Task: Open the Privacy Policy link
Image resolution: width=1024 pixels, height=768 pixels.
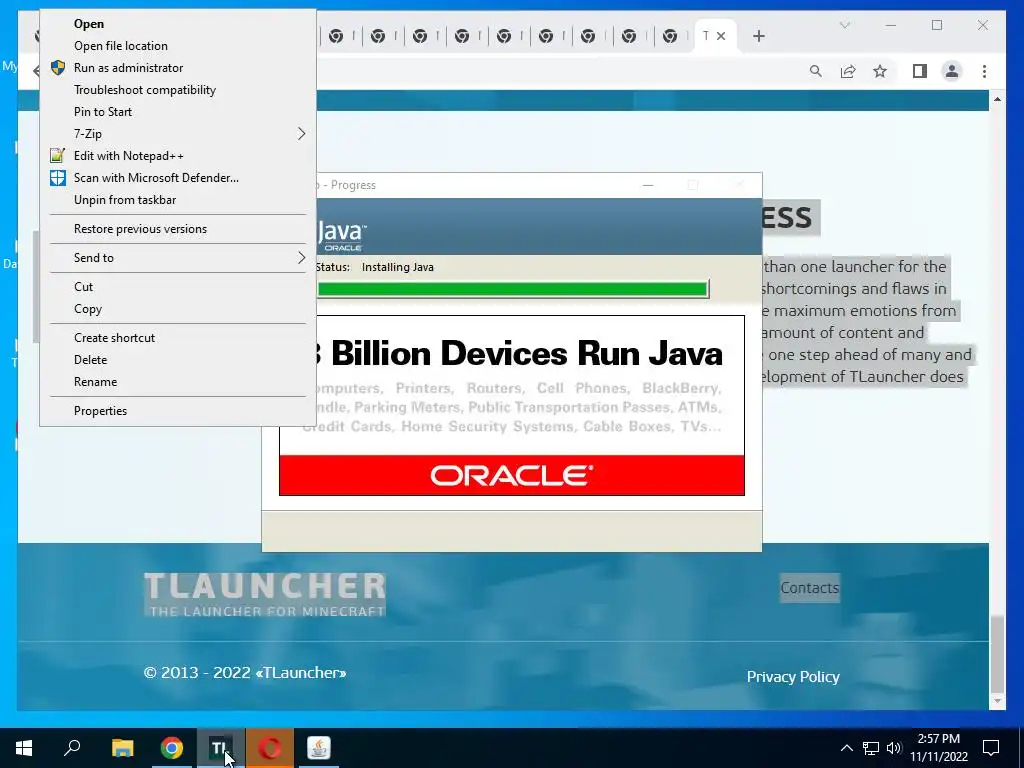Action: click(793, 677)
